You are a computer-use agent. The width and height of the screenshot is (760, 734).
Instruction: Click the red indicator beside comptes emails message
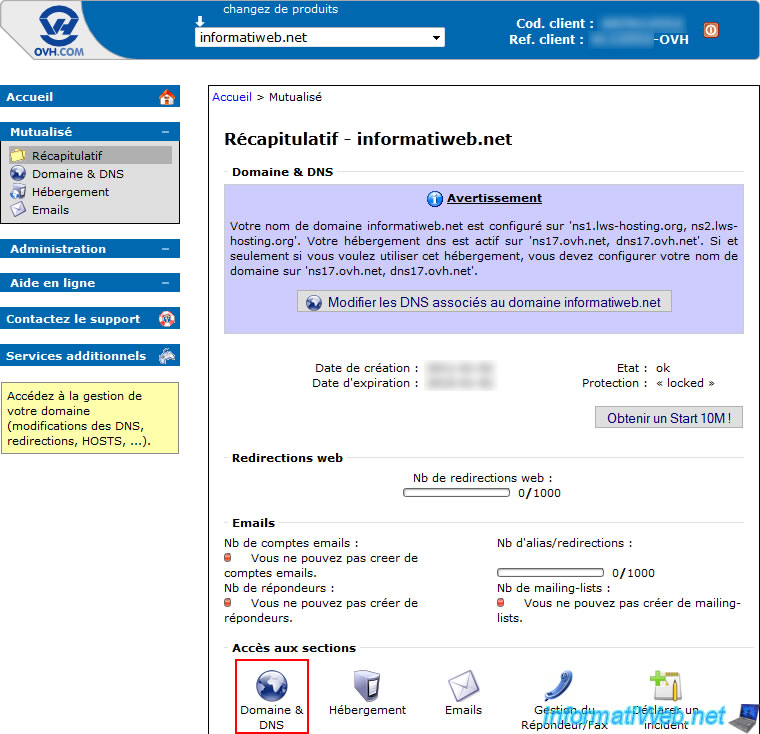[227, 558]
